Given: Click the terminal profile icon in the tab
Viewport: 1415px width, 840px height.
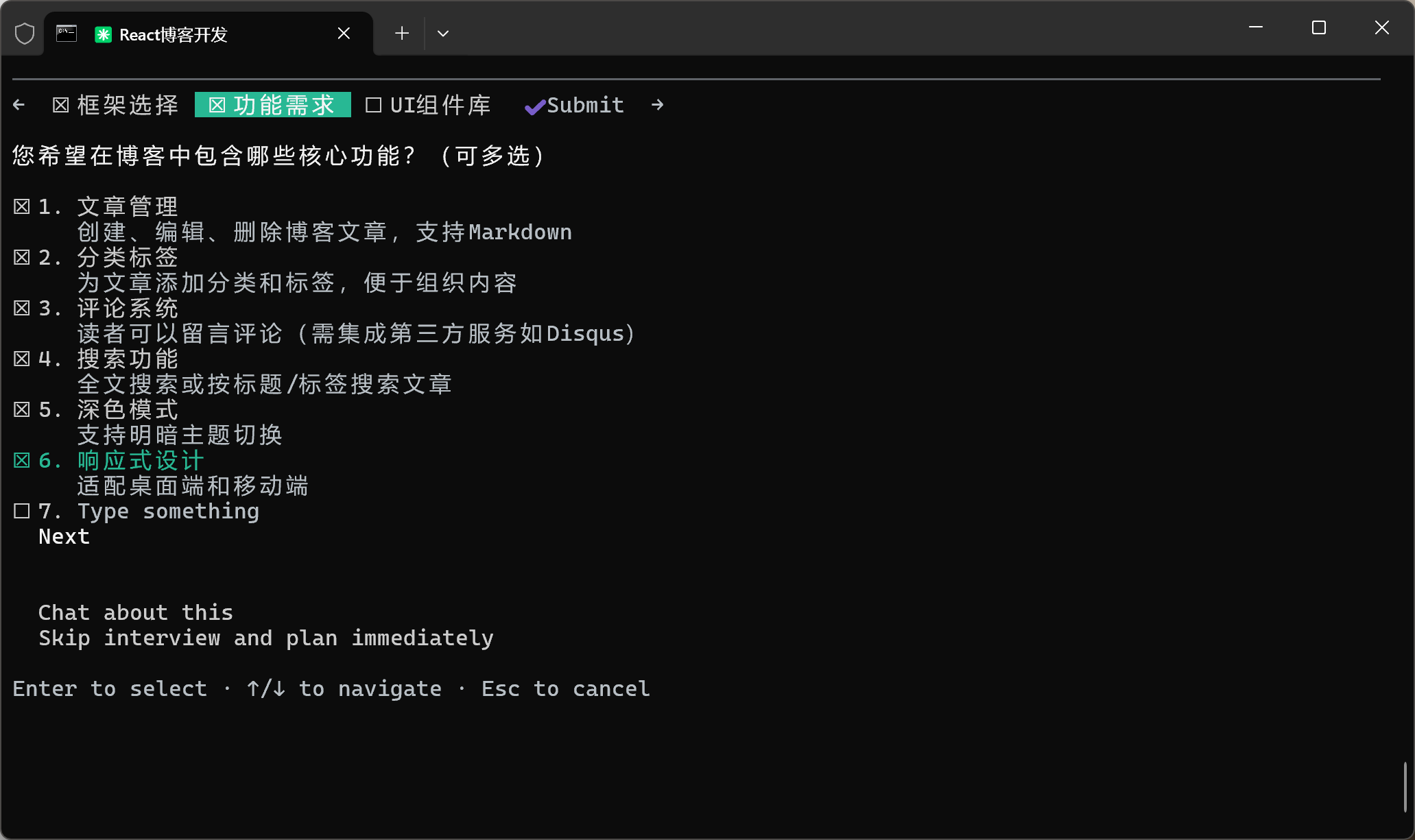Looking at the screenshot, I should click(x=67, y=34).
